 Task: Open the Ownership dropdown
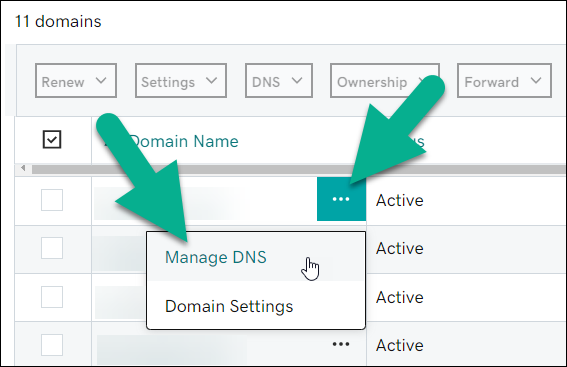click(385, 81)
